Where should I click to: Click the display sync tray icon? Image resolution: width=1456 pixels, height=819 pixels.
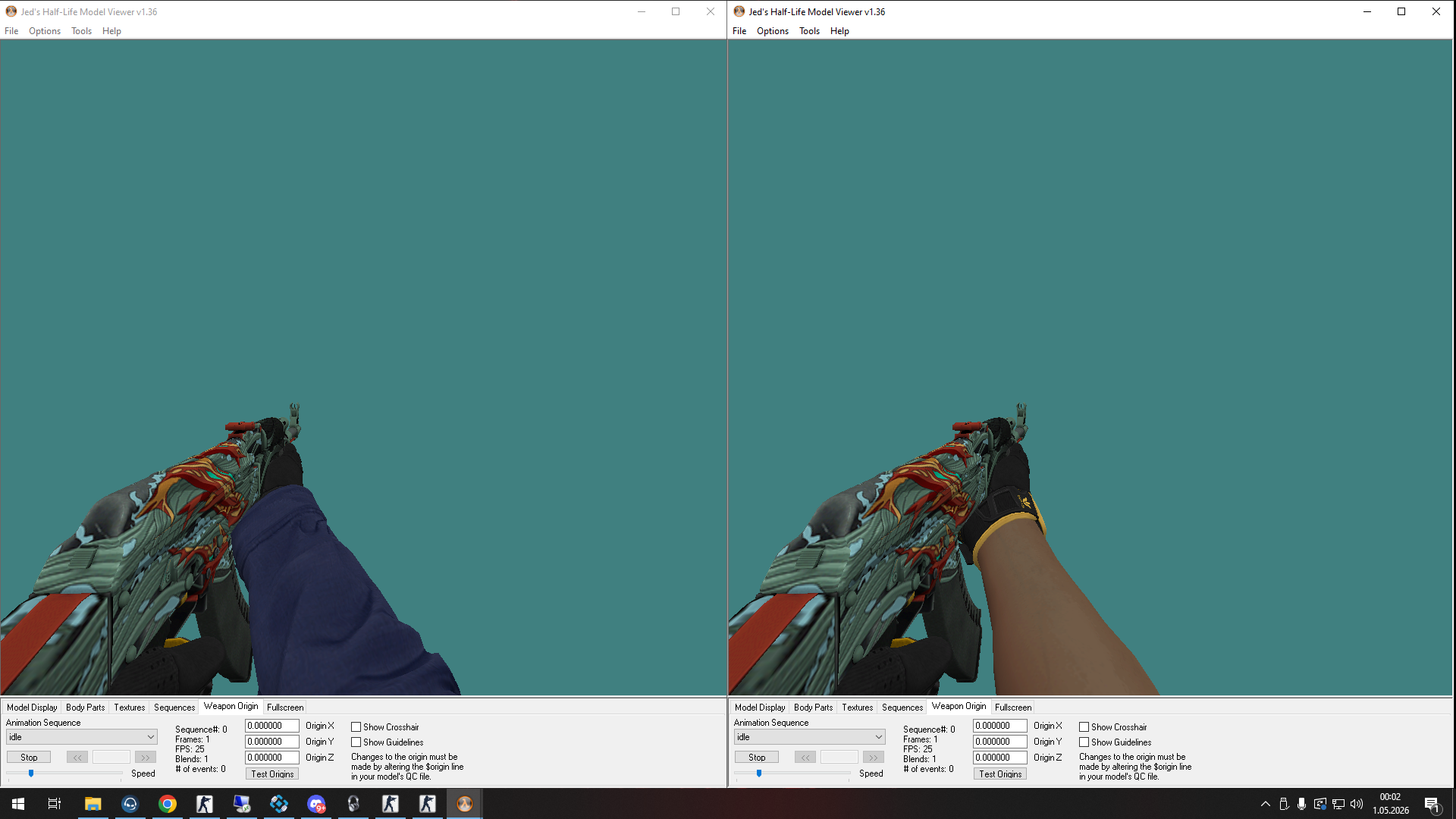tap(1320, 804)
